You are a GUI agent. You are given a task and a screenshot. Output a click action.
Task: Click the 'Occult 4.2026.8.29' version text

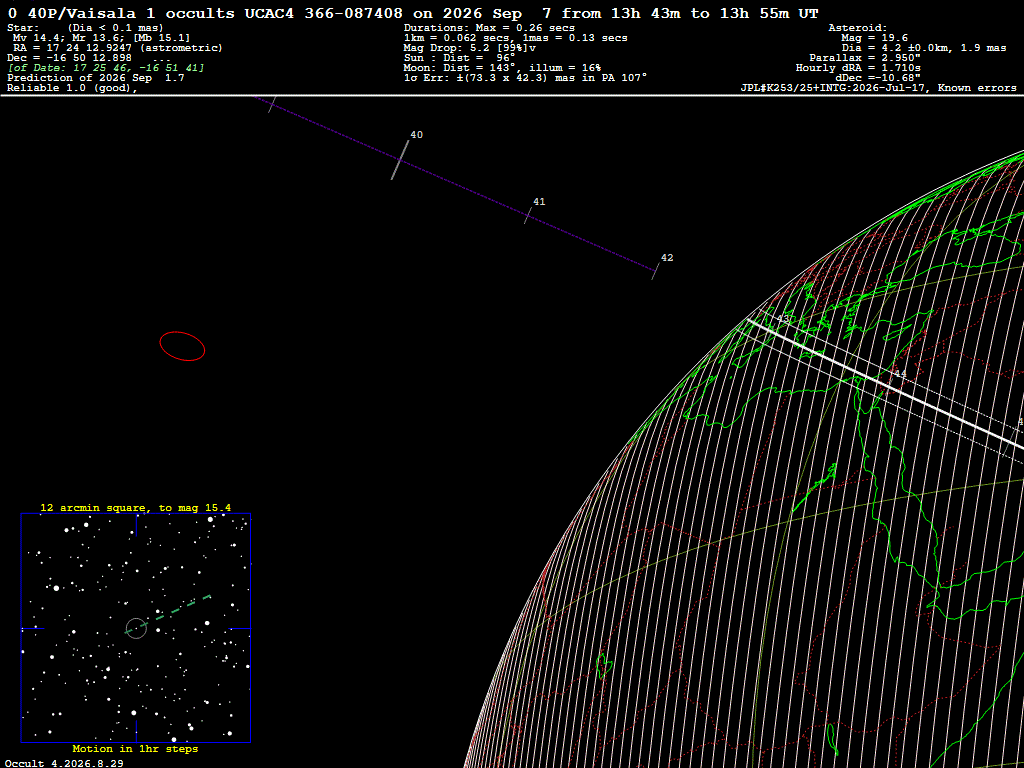[65, 763]
